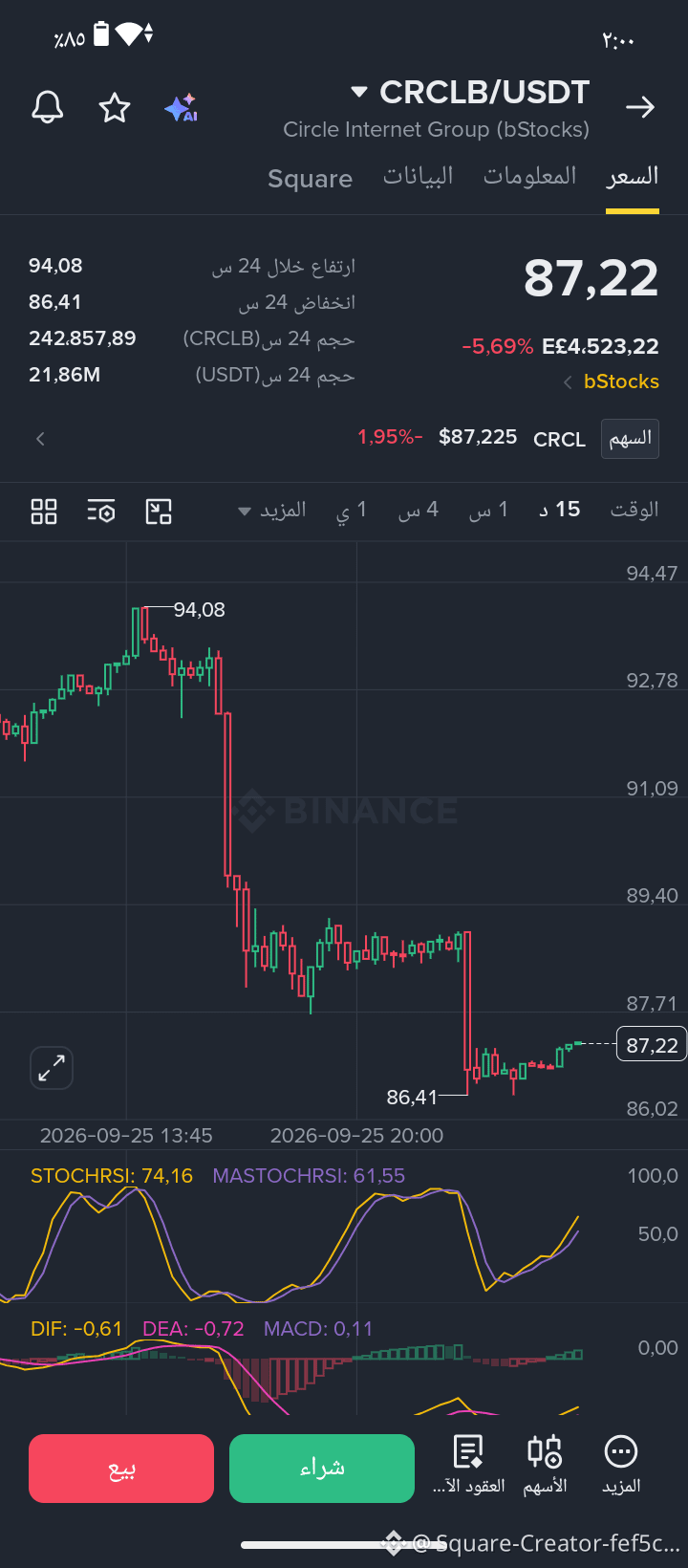688x1568 pixels.
Task: Expand the CRCL stock row chevron
Action: pos(40,439)
